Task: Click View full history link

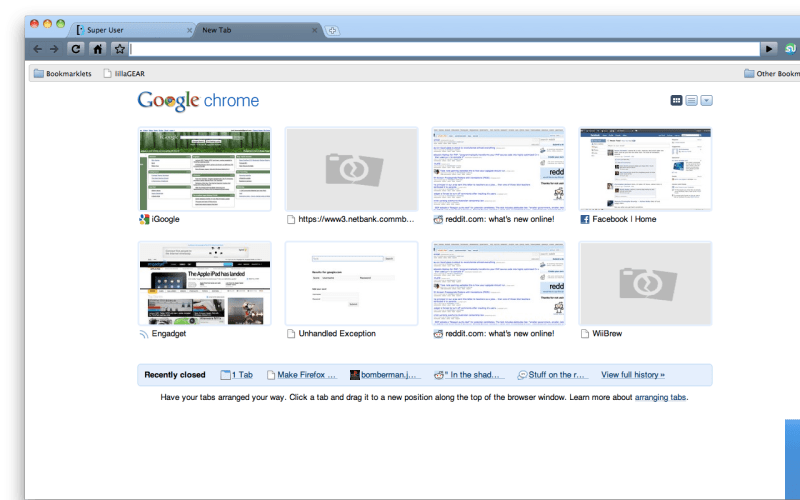Action: [633, 374]
